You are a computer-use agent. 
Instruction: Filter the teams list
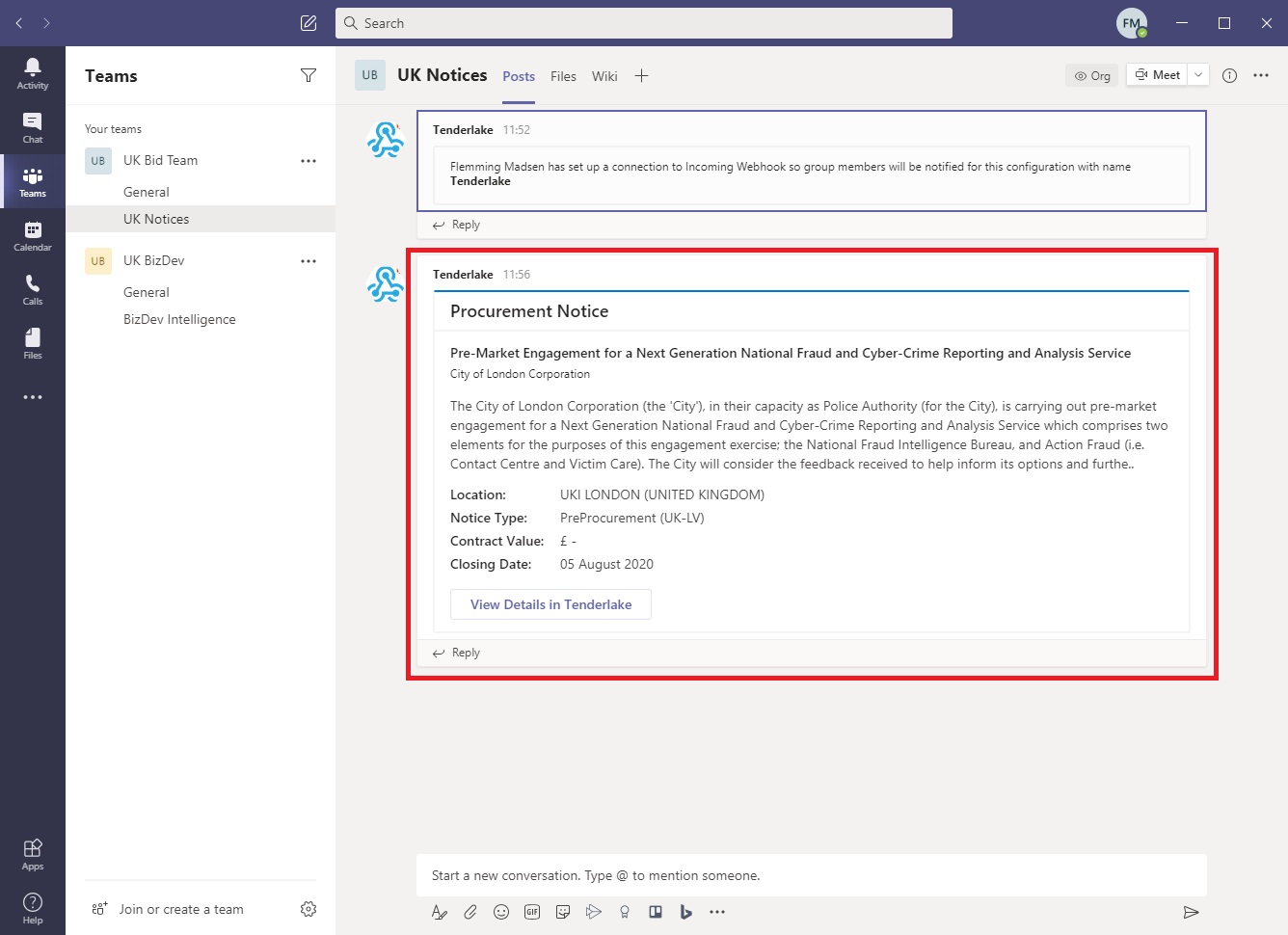[x=309, y=75]
